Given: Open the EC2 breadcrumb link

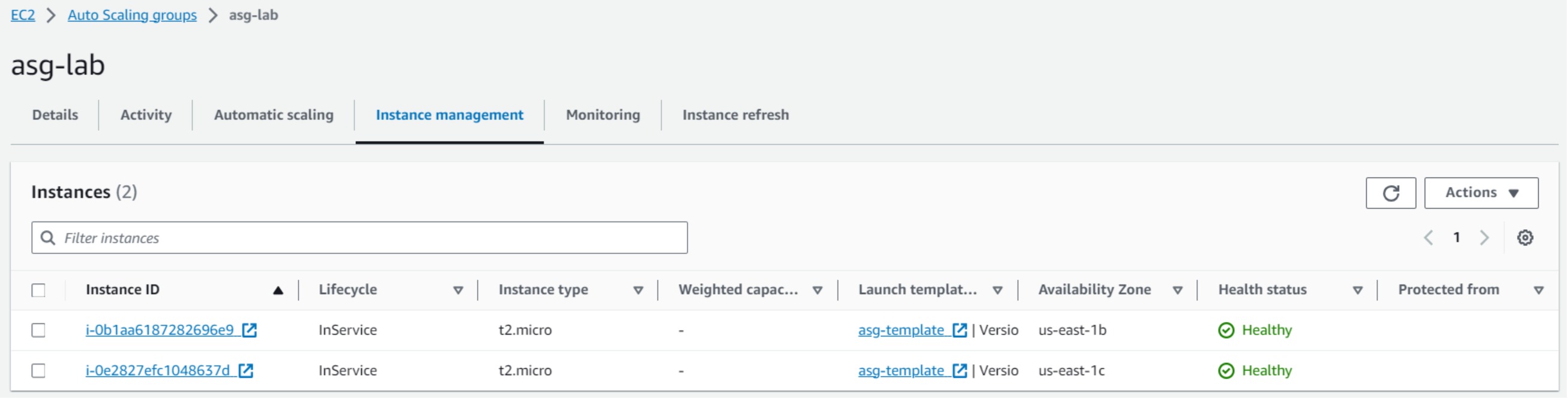Looking at the screenshot, I should pyautogui.click(x=23, y=15).
